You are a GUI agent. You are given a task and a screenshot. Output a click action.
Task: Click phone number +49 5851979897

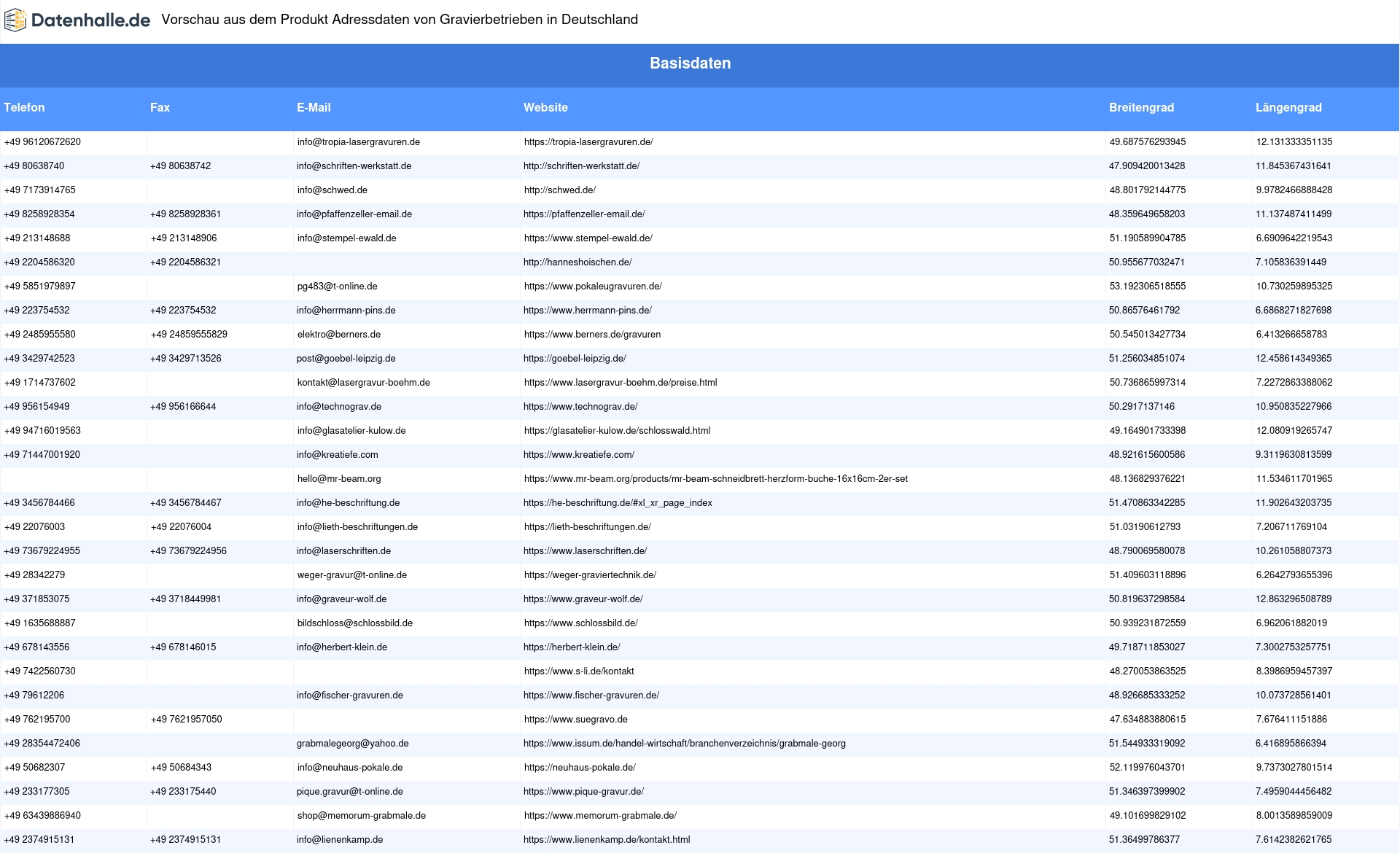40,287
